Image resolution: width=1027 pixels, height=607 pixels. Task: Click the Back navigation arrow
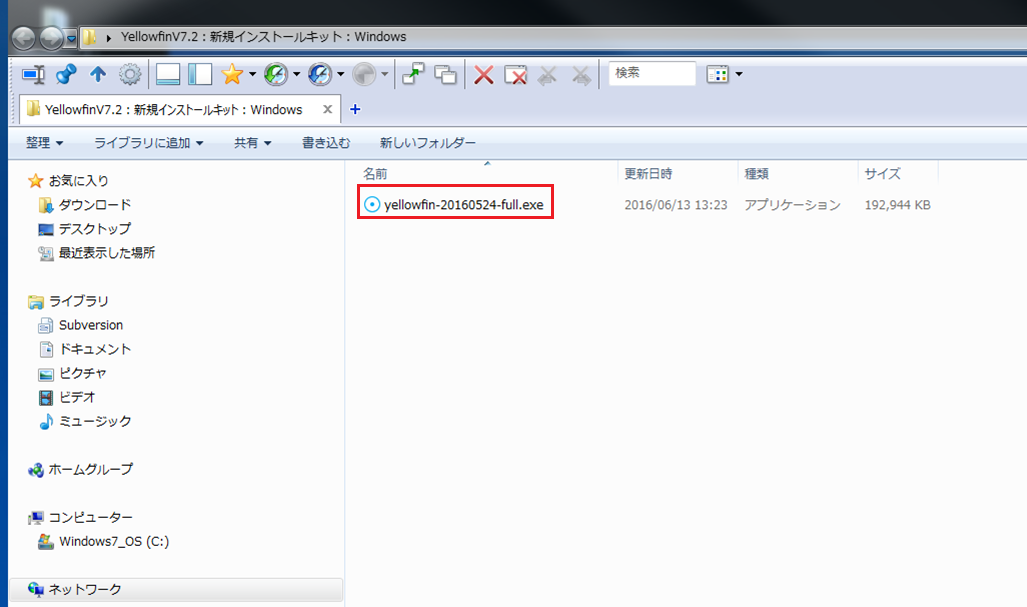(24, 38)
